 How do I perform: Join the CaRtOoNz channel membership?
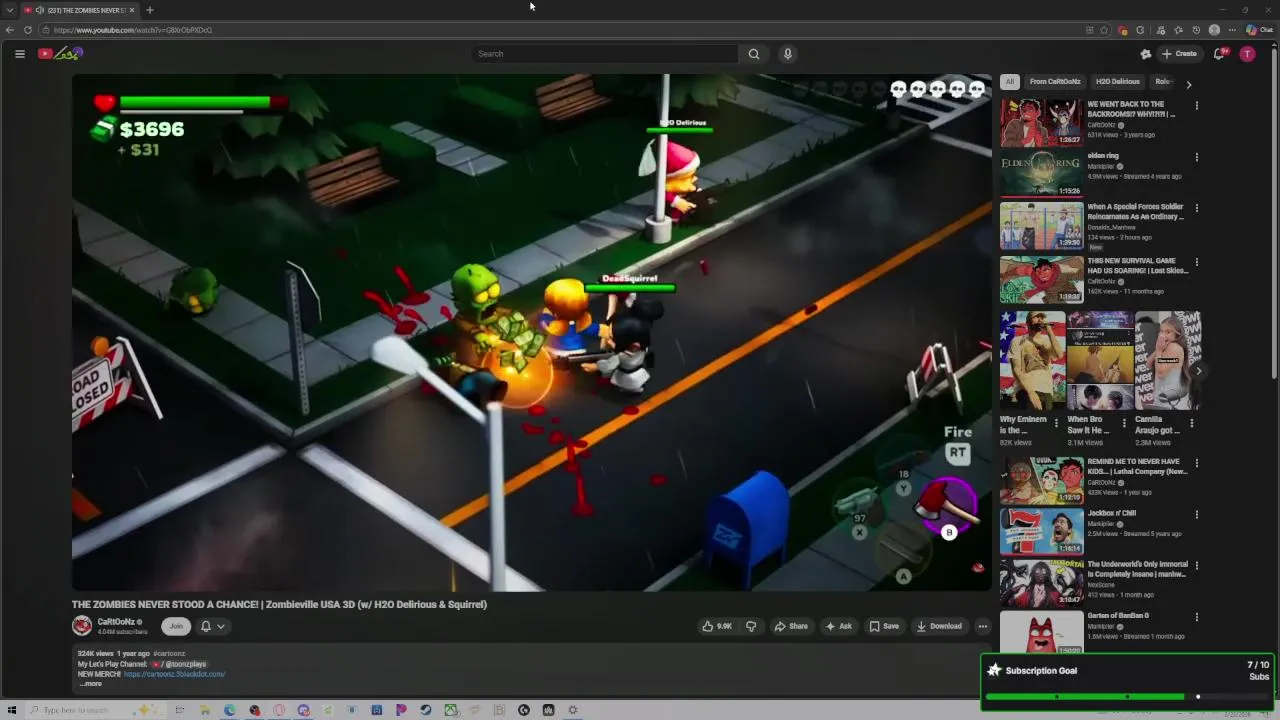[x=176, y=626]
